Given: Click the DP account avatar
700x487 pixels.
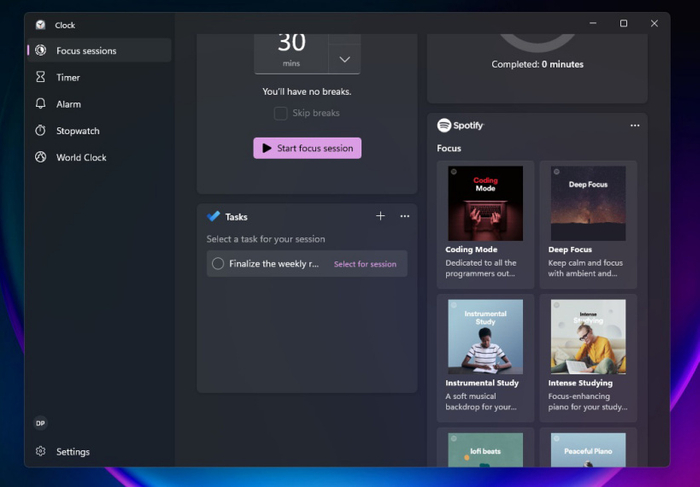Looking at the screenshot, I should point(41,423).
